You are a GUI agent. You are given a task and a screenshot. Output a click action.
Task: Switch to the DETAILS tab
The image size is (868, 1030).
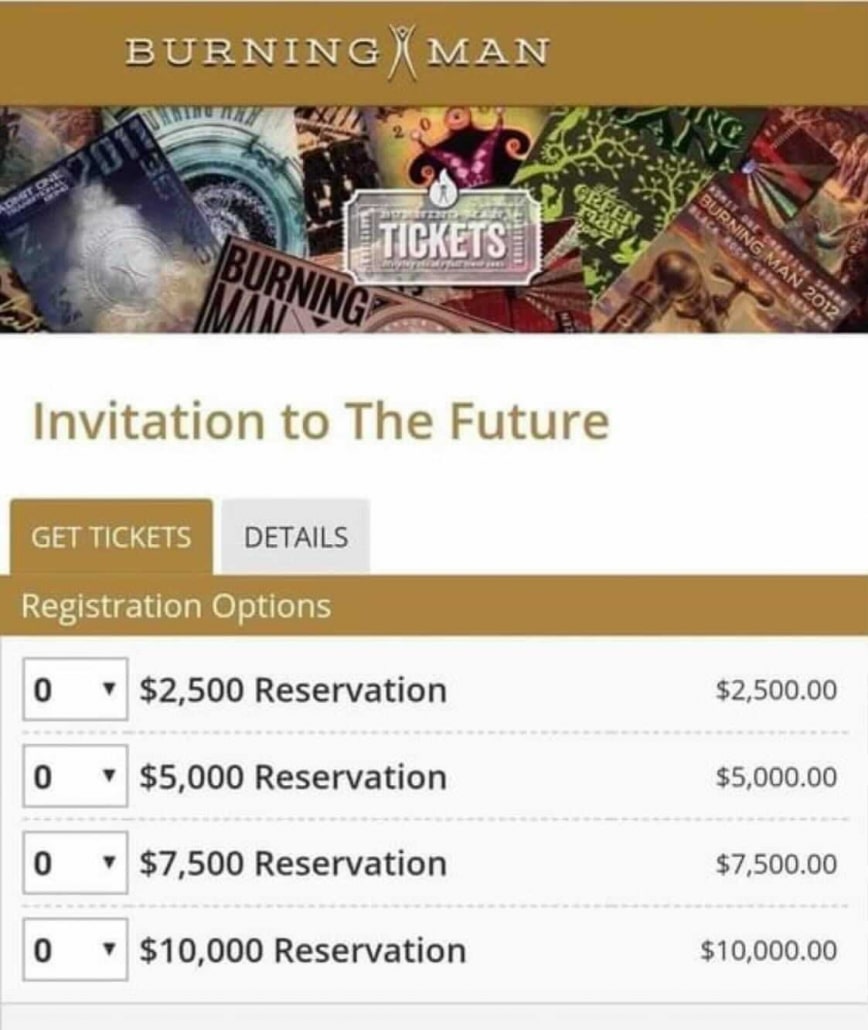[296, 537]
